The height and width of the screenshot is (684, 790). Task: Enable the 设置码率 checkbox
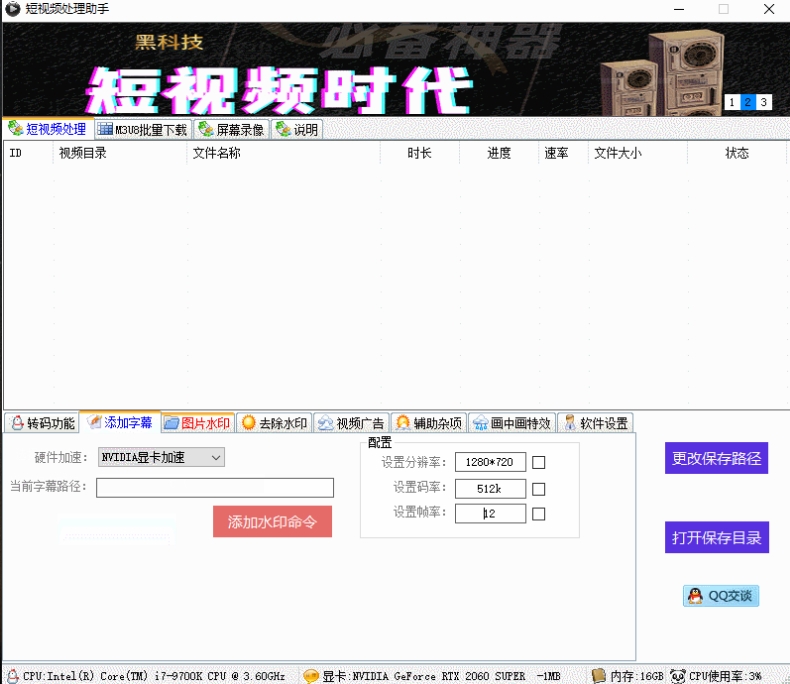point(539,489)
